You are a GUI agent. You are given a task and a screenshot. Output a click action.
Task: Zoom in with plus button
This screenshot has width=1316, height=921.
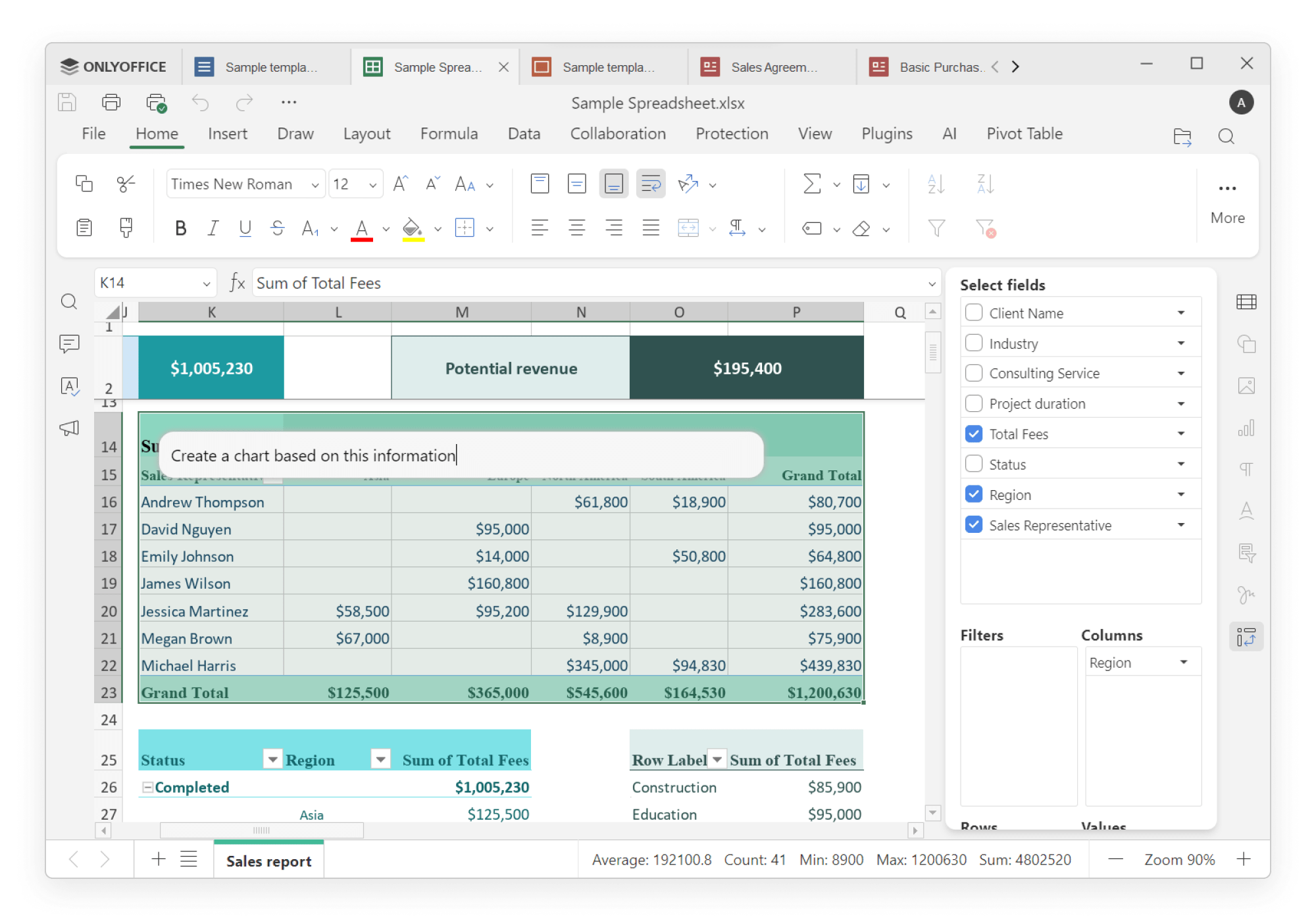[x=1244, y=859]
